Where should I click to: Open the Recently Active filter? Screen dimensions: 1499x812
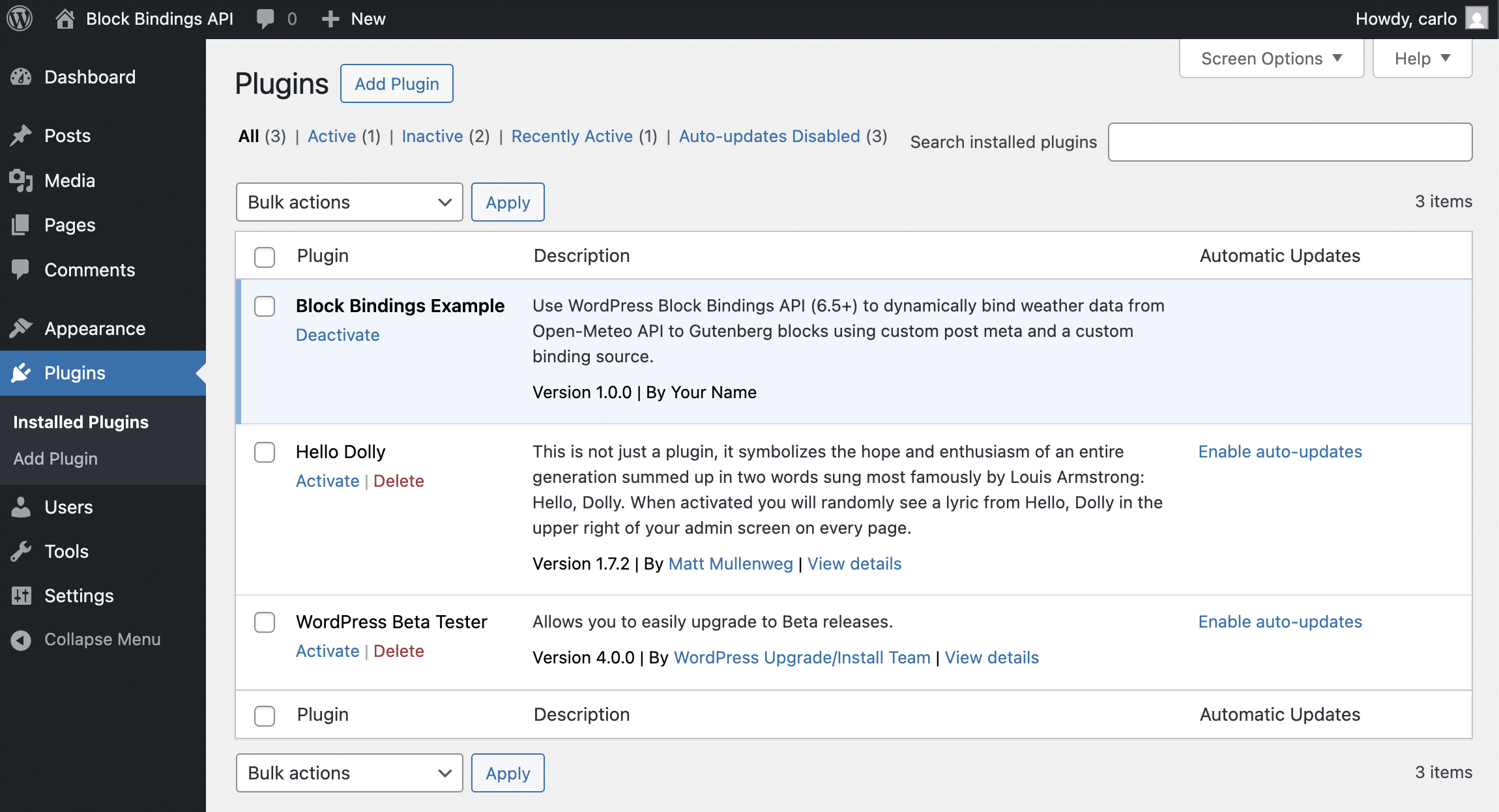(x=572, y=136)
